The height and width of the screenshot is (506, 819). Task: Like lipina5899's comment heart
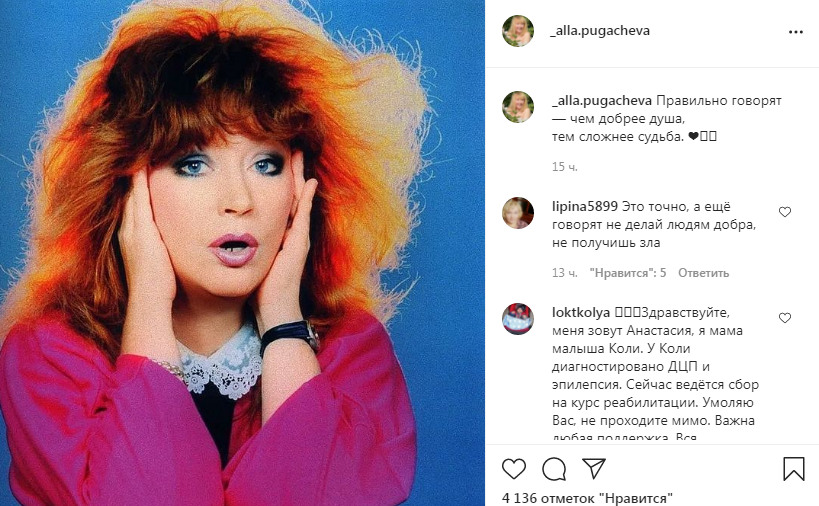point(785,212)
